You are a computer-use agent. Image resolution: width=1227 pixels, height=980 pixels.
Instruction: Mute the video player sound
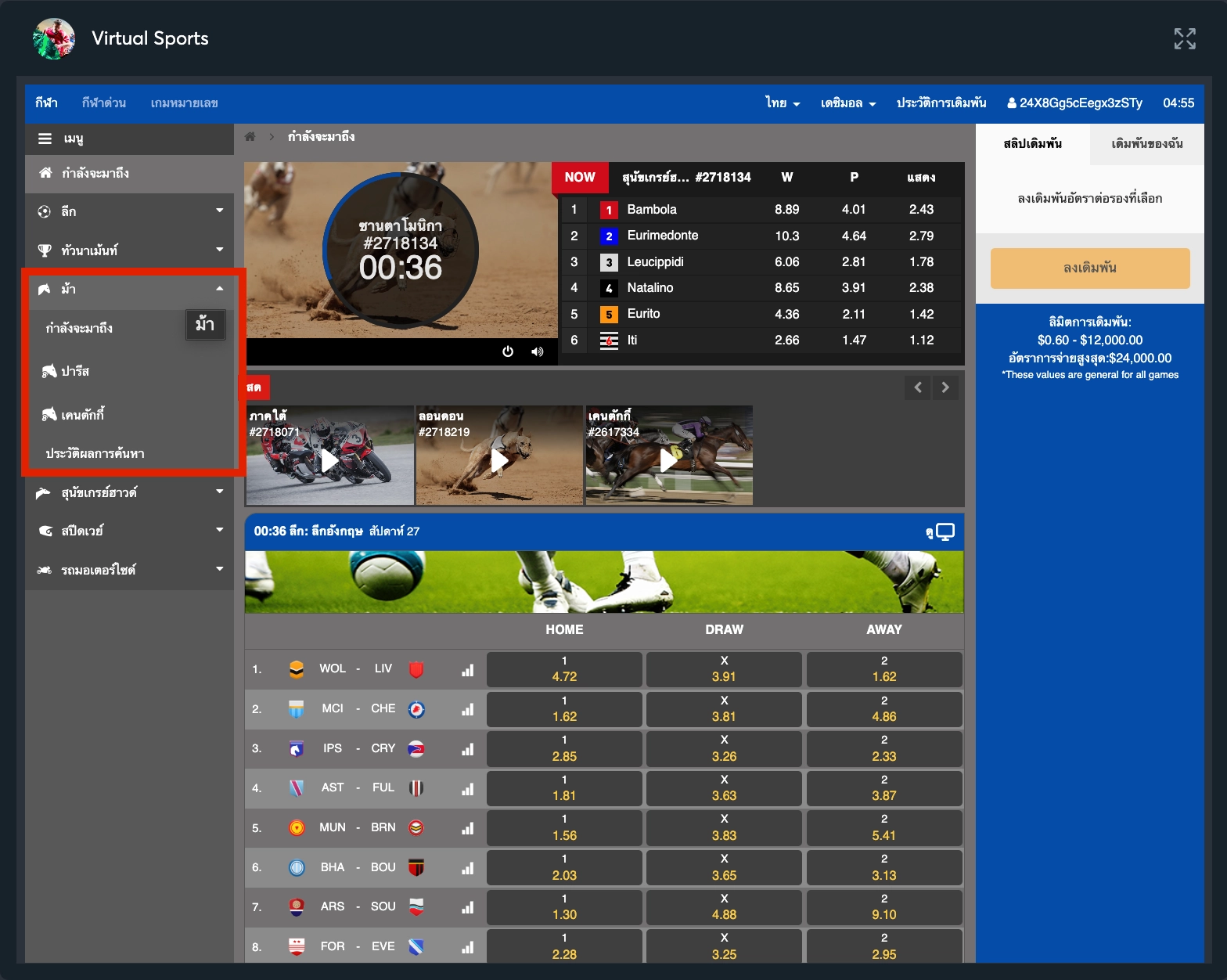click(537, 351)
